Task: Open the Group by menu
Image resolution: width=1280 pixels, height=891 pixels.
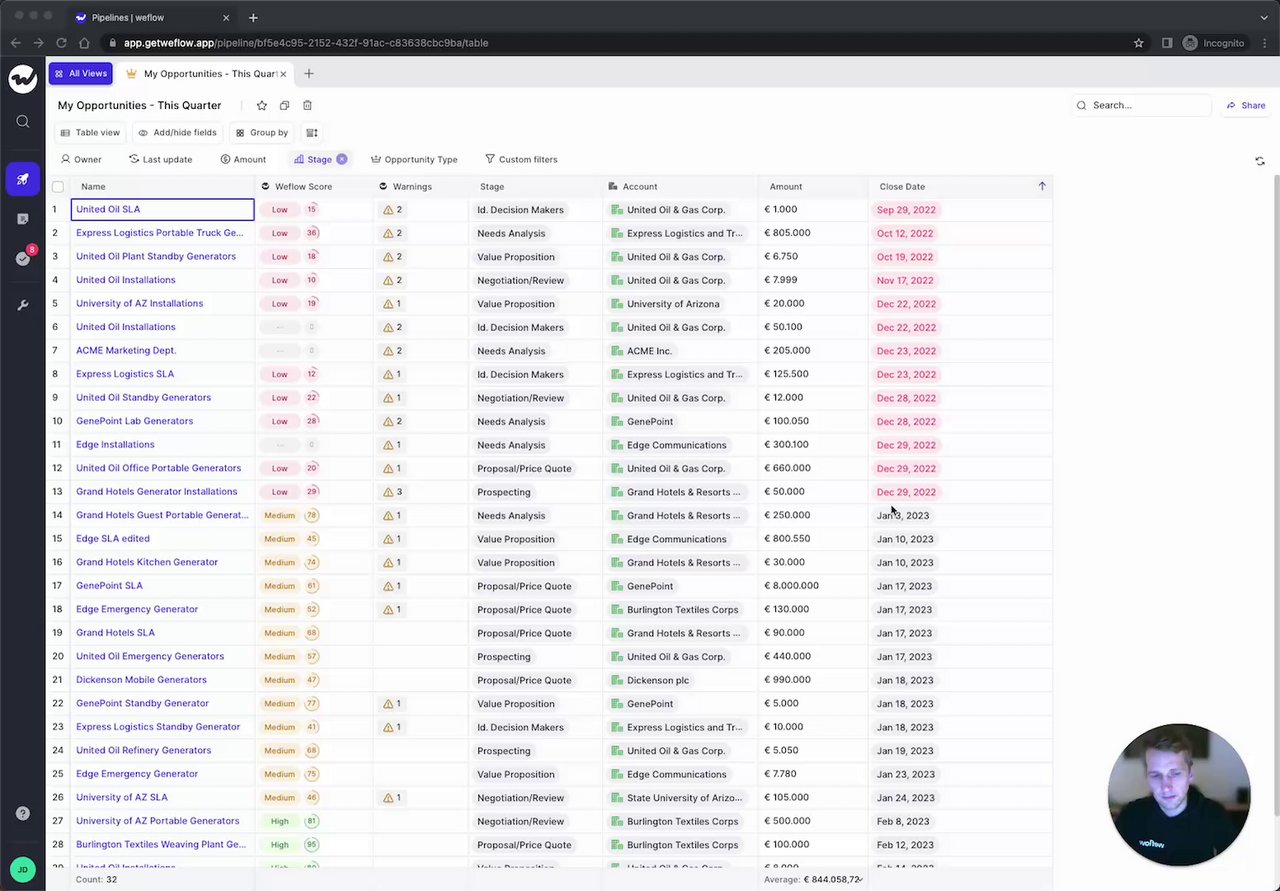Action: click(x=262, y=132)
